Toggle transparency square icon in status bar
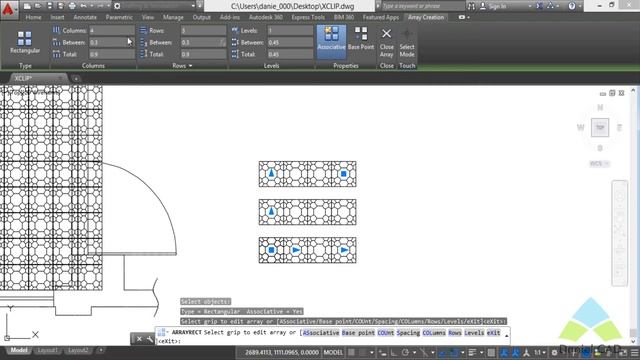The image size is (640, 360). 491,353
